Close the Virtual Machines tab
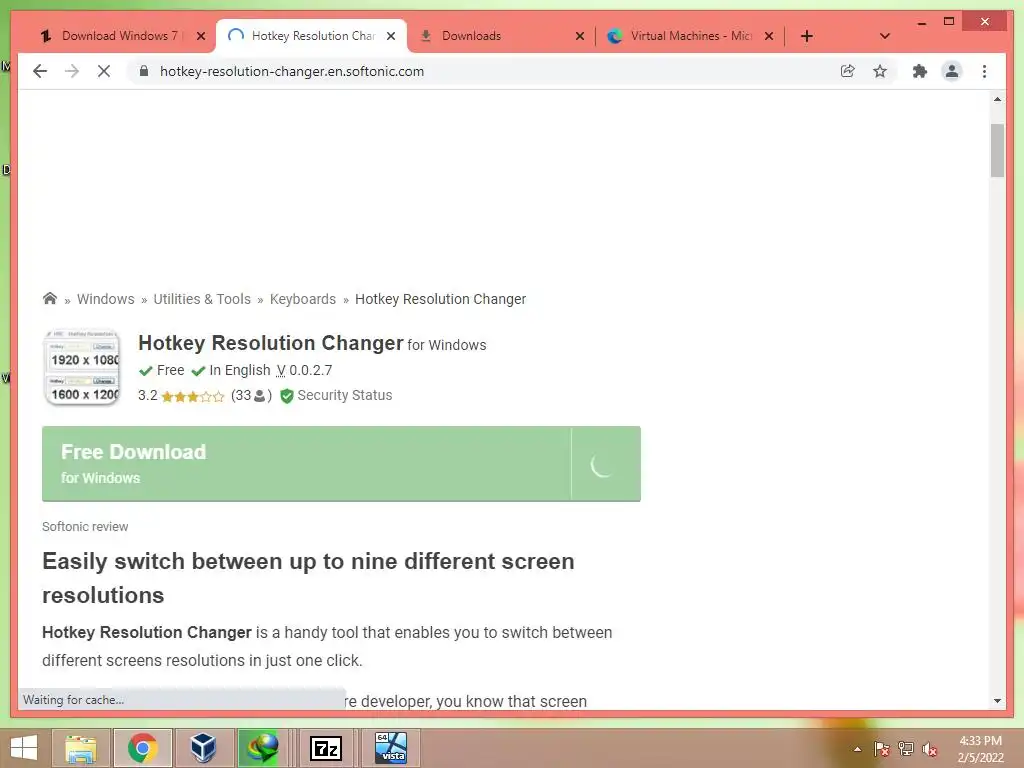Image resolution: width=1024 pixels, height=768 pixels. 769,36
